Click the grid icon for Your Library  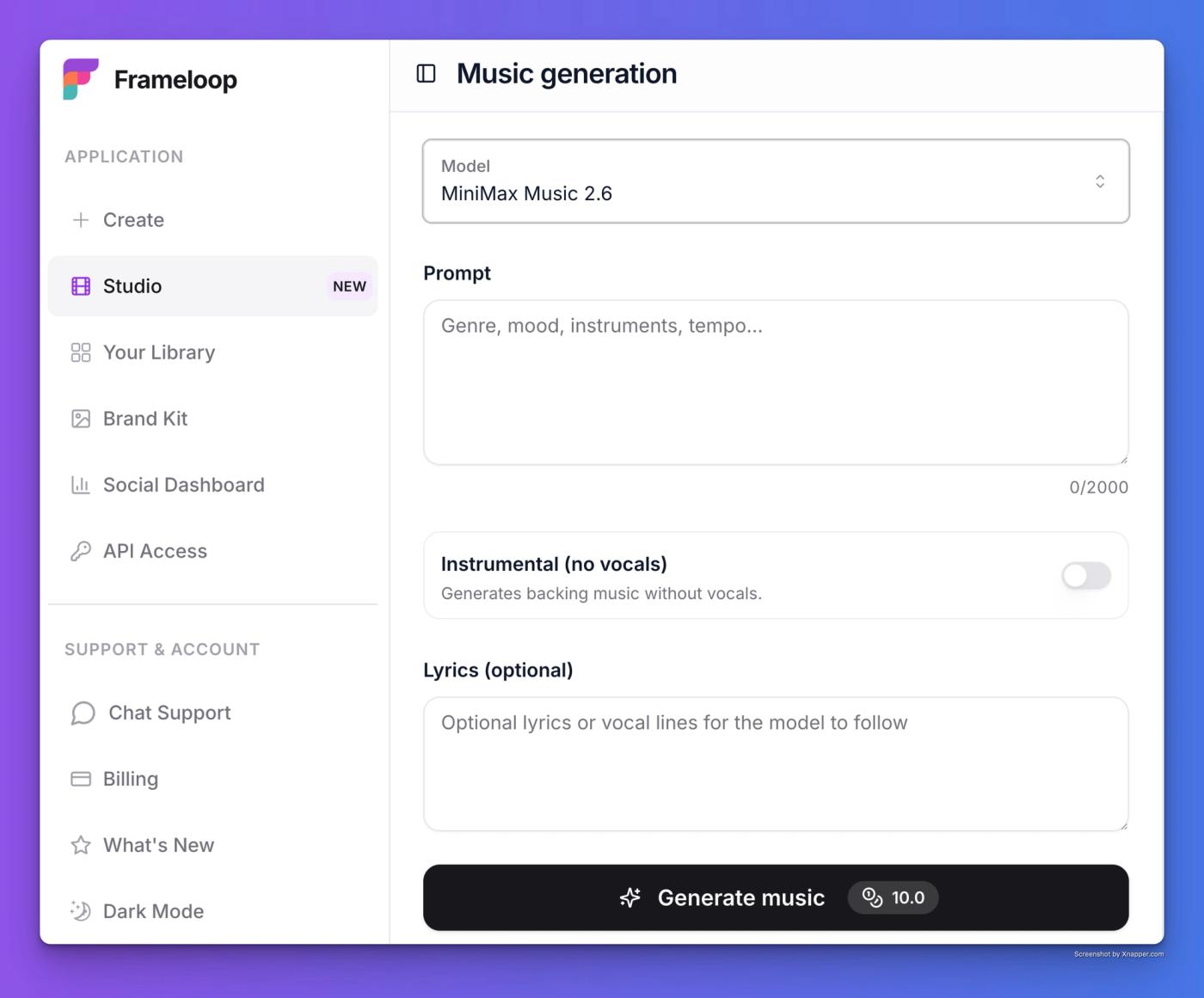point(81,352)
